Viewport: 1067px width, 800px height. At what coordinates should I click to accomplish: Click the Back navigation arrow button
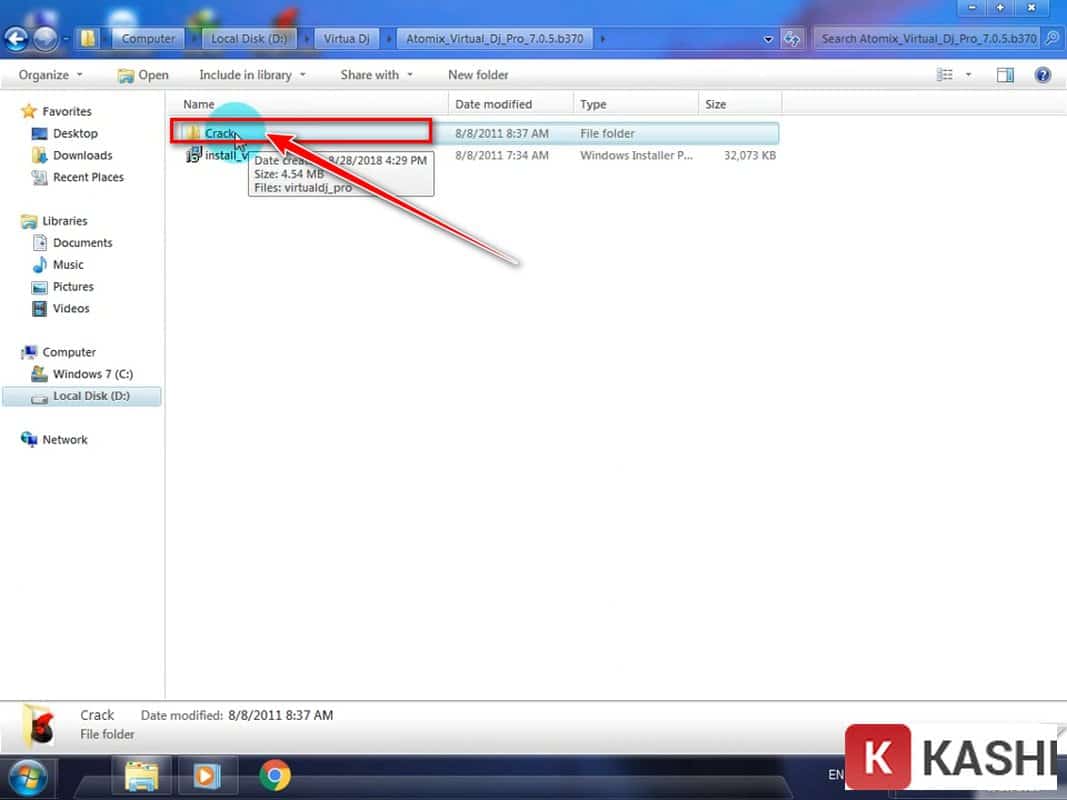pyautogui.click(x=16, y=39)
